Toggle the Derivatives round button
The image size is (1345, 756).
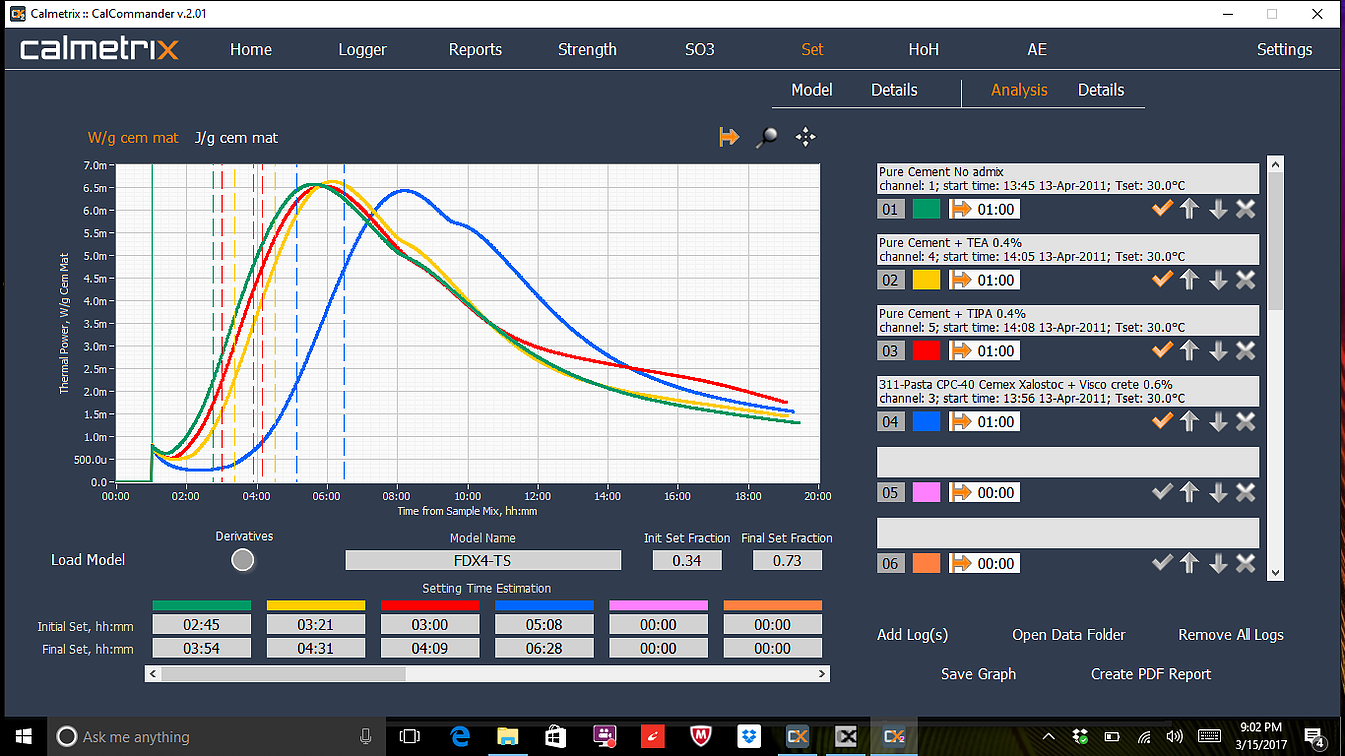[243, 560]
